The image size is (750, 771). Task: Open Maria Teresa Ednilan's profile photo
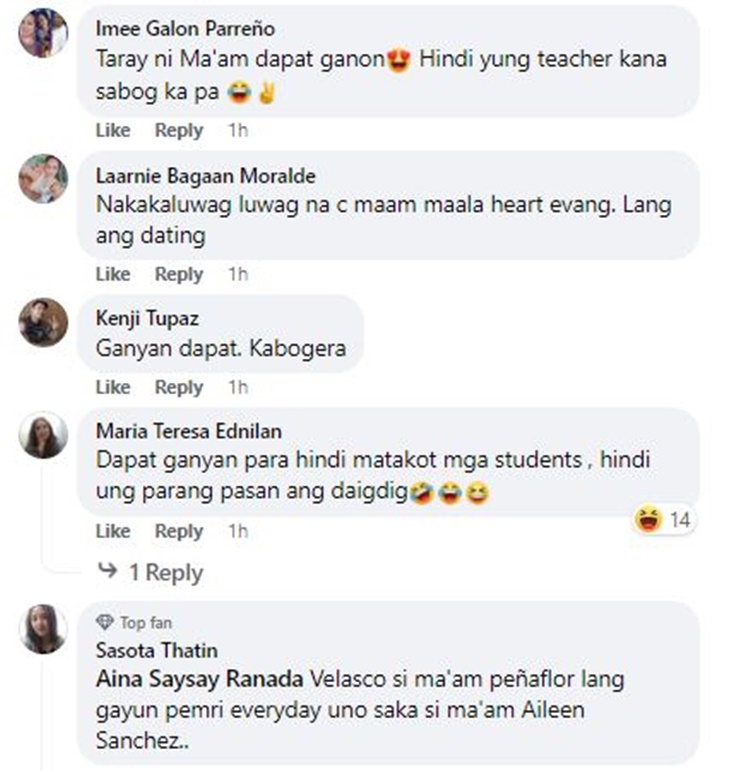(x=43, y=435)
